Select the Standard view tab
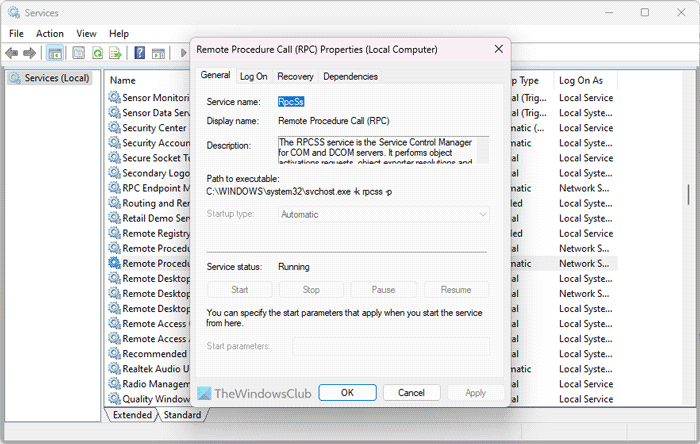Viewport: 700px width, 444px height. click(182, 415)
